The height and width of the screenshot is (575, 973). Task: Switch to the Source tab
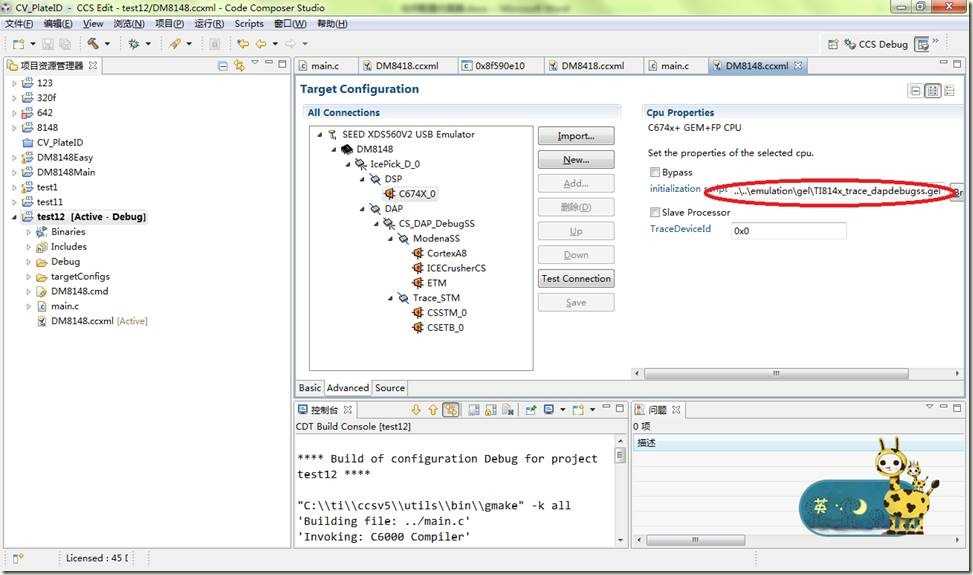pyautogui.click(x=390, y=388)
